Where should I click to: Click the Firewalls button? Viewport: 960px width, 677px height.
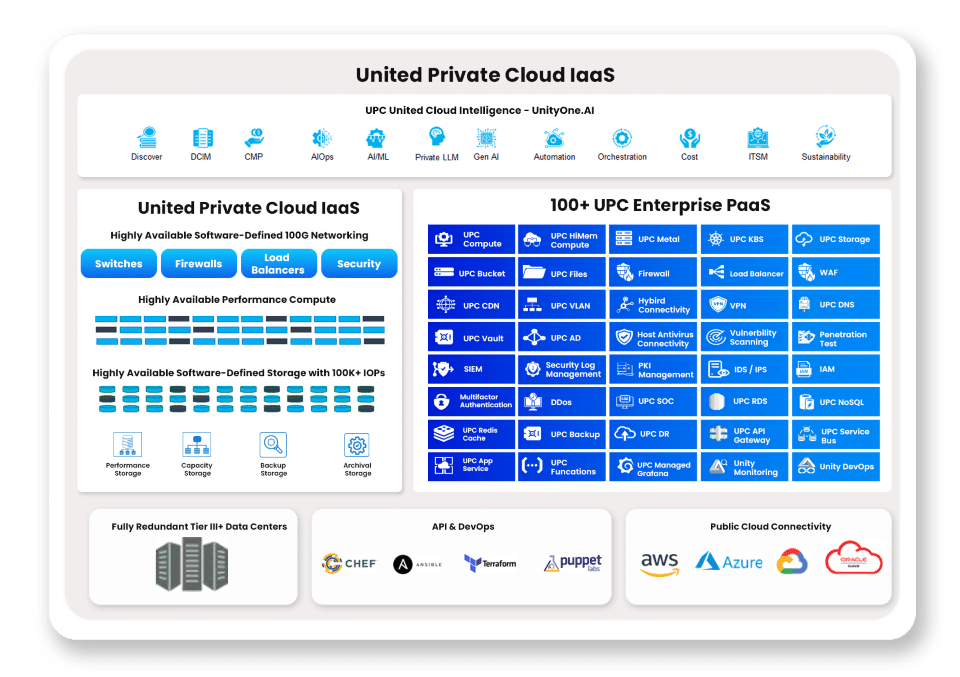[198, 264]
